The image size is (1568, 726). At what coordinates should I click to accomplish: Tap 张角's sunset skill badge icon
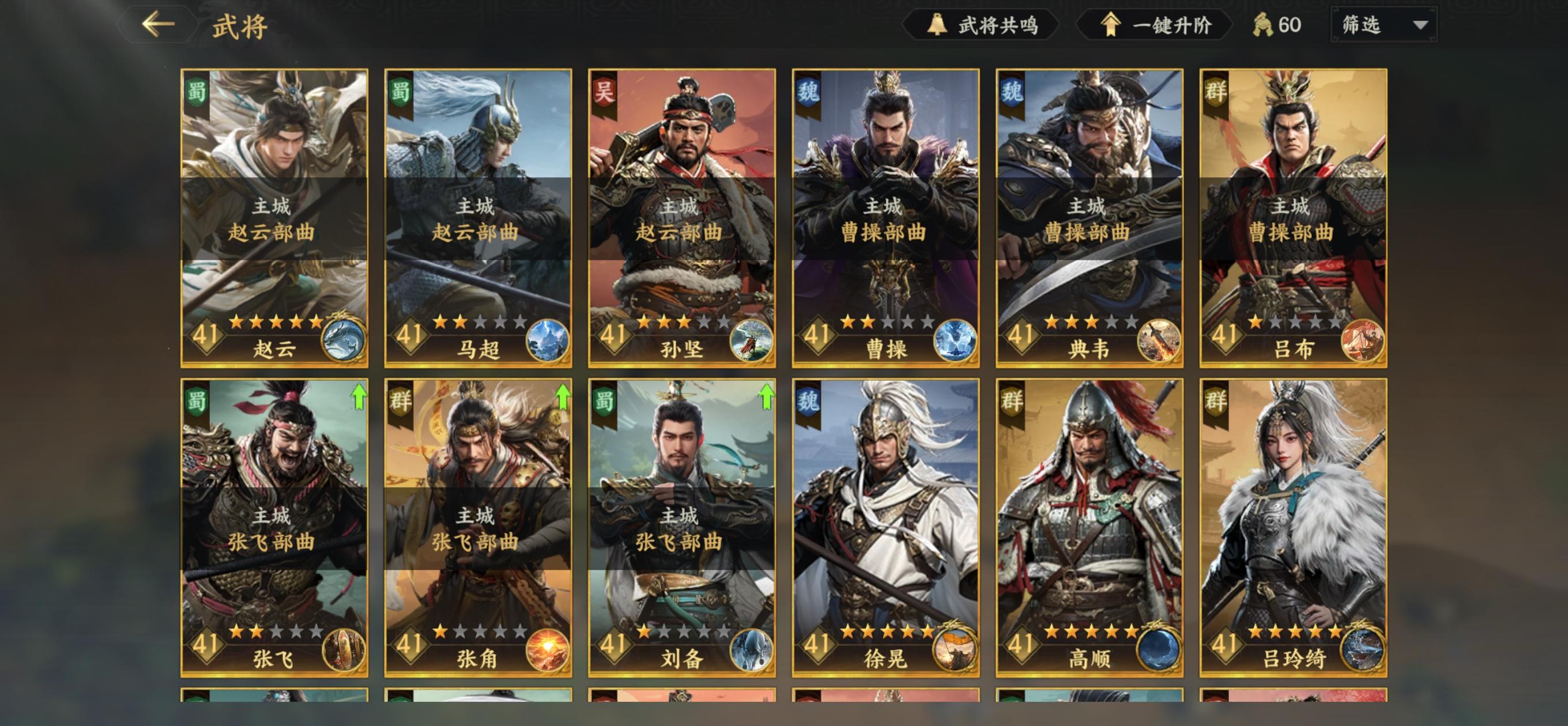[547, 650]
